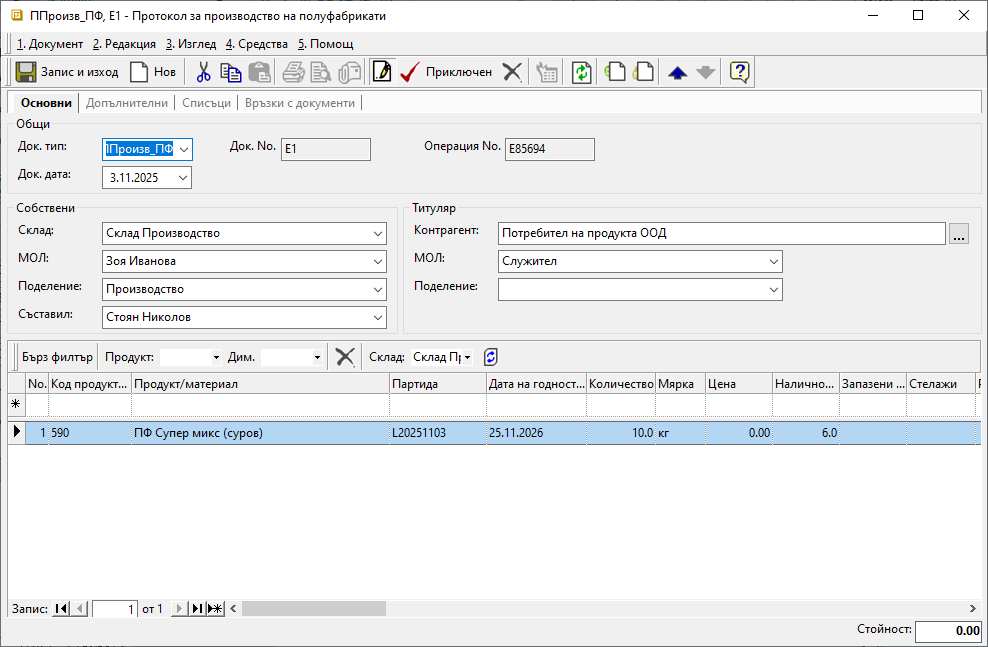
Task: Click the Контрагент browse ellipsis button
Action: 959,234
